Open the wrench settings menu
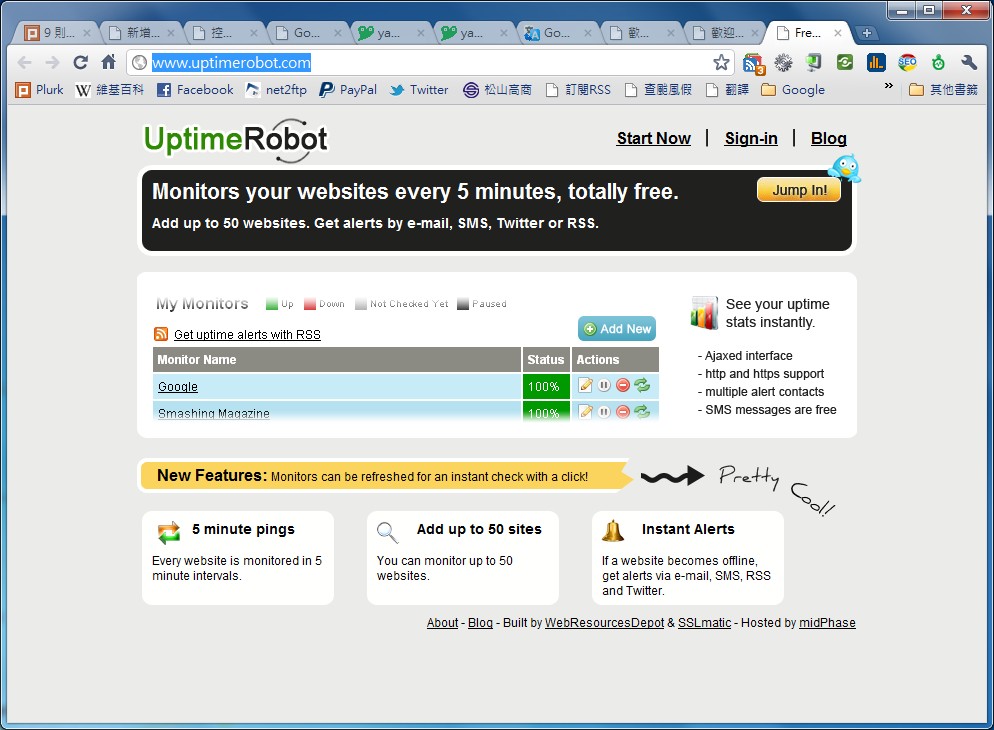994x730 pixels. pos(969,62)
